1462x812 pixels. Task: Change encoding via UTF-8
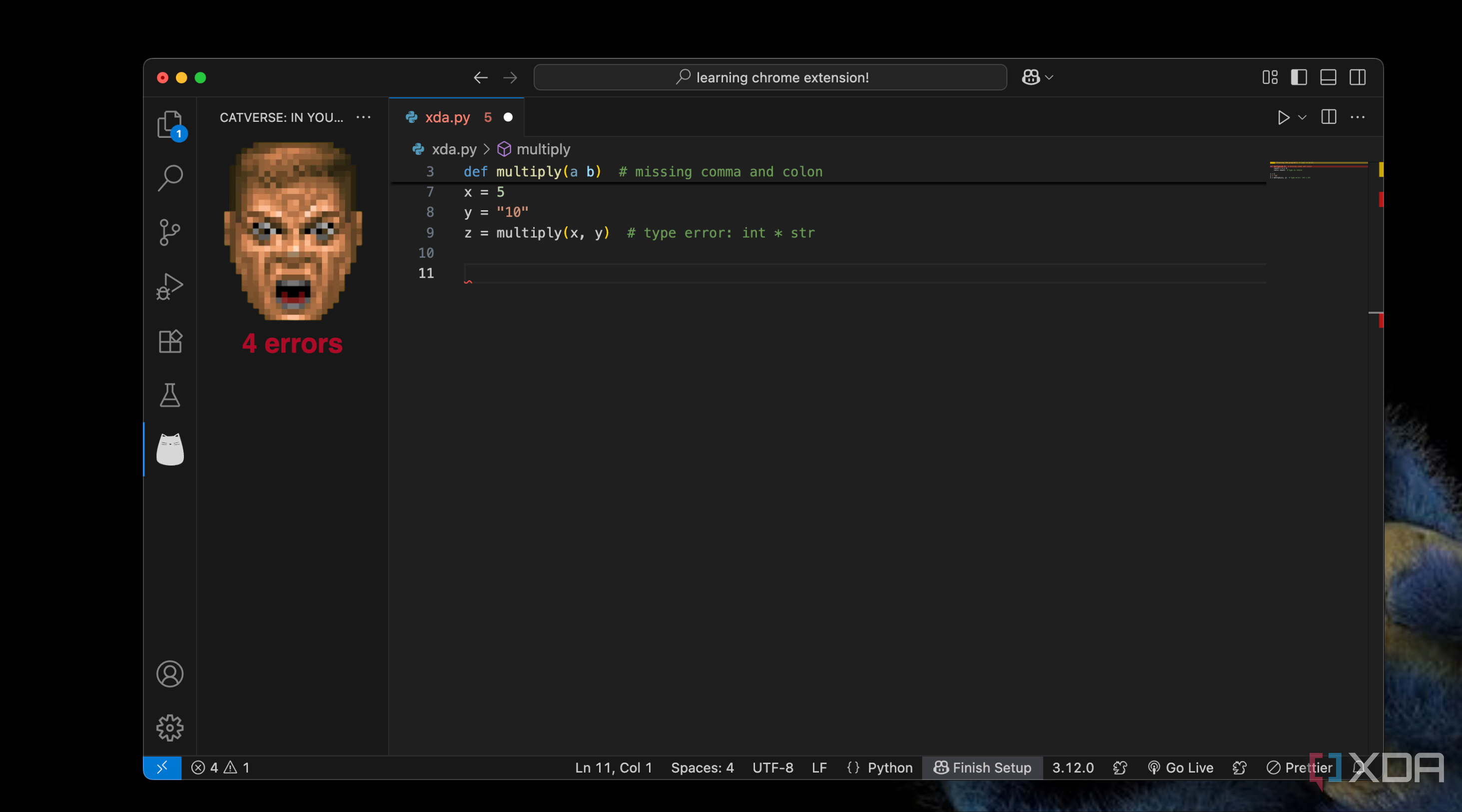pos(772,767)
